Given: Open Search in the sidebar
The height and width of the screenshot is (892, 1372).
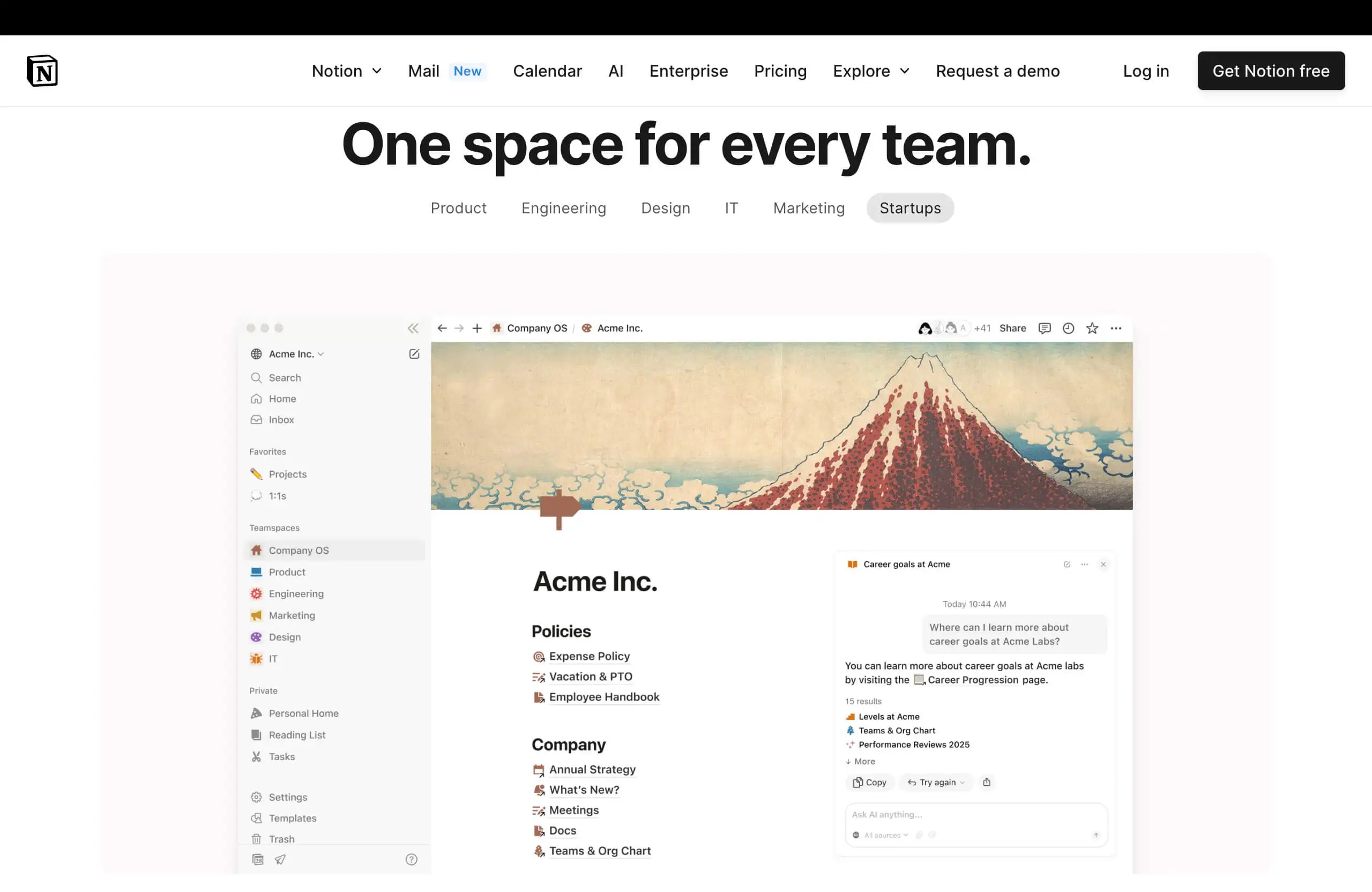Looking at the screenshot, I should [334, 378].
